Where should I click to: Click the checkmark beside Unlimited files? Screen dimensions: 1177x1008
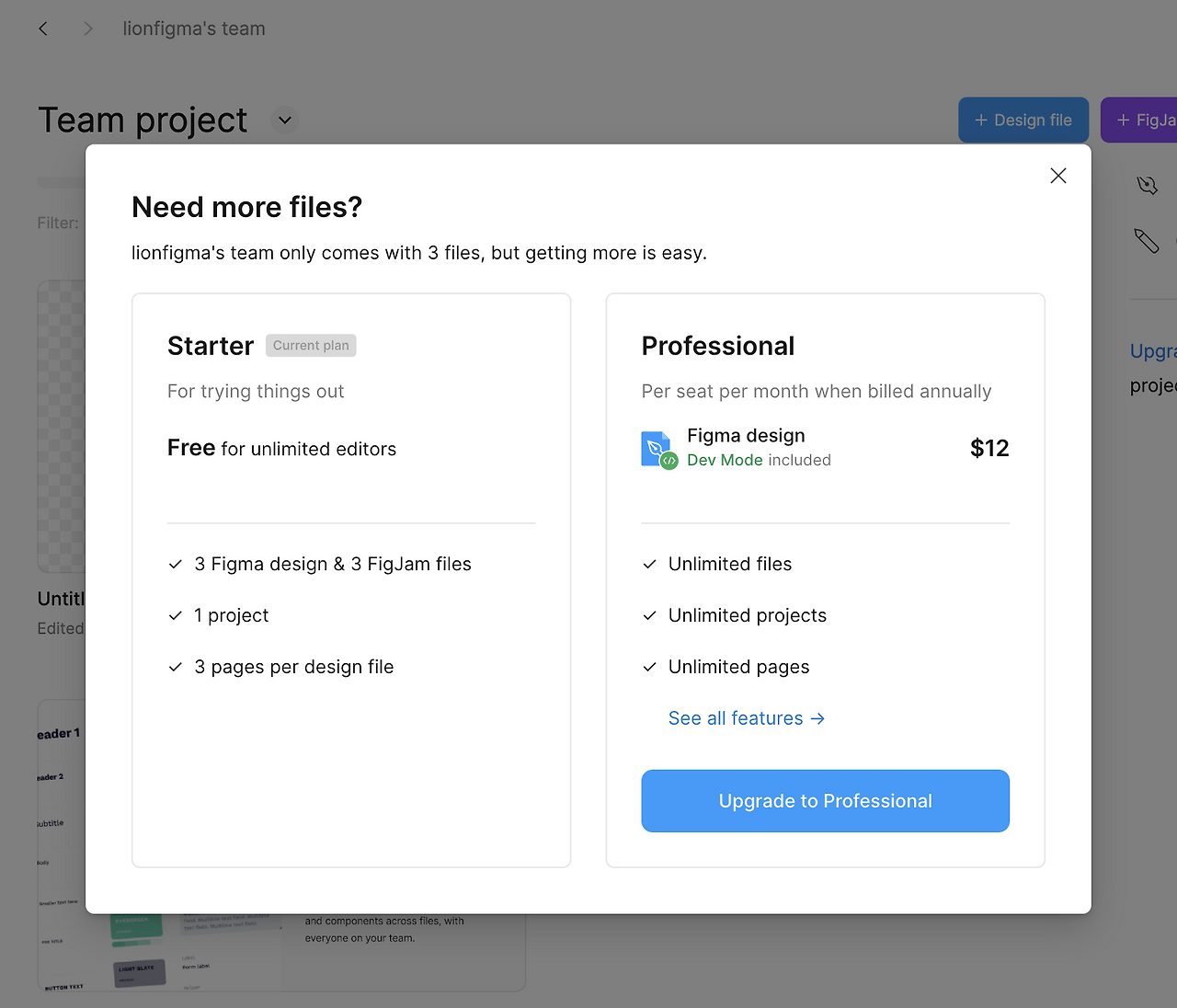650,565
